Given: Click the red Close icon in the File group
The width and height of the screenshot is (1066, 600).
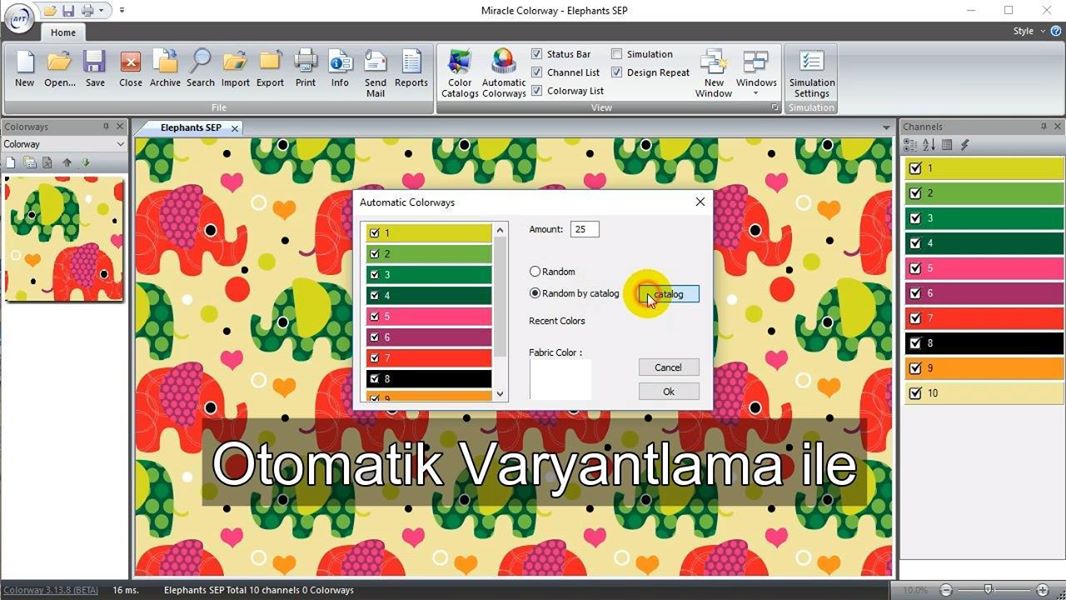Looking at the screenshot, I should point(130,69).
